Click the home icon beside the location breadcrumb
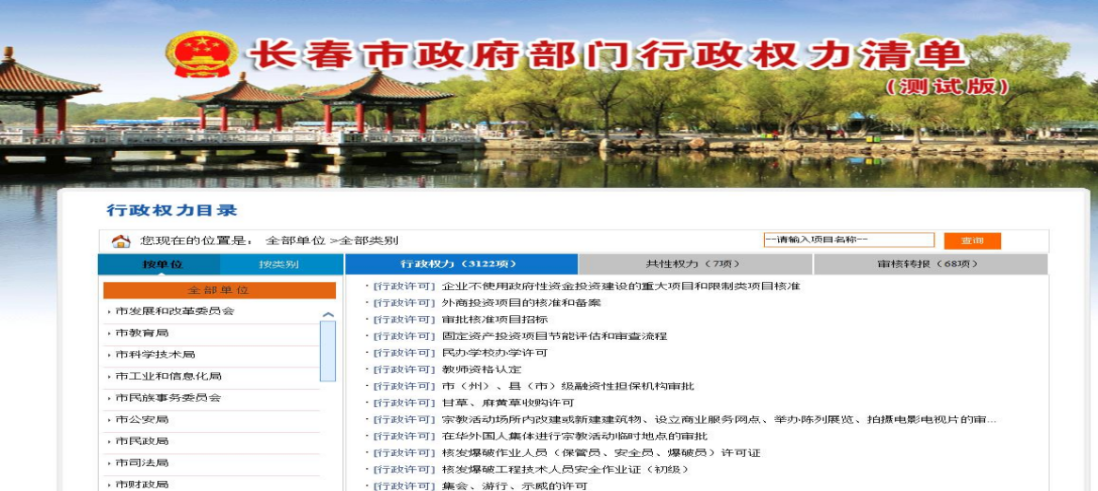The width and height of the screenshot is (1098, 491). (121, 241)
